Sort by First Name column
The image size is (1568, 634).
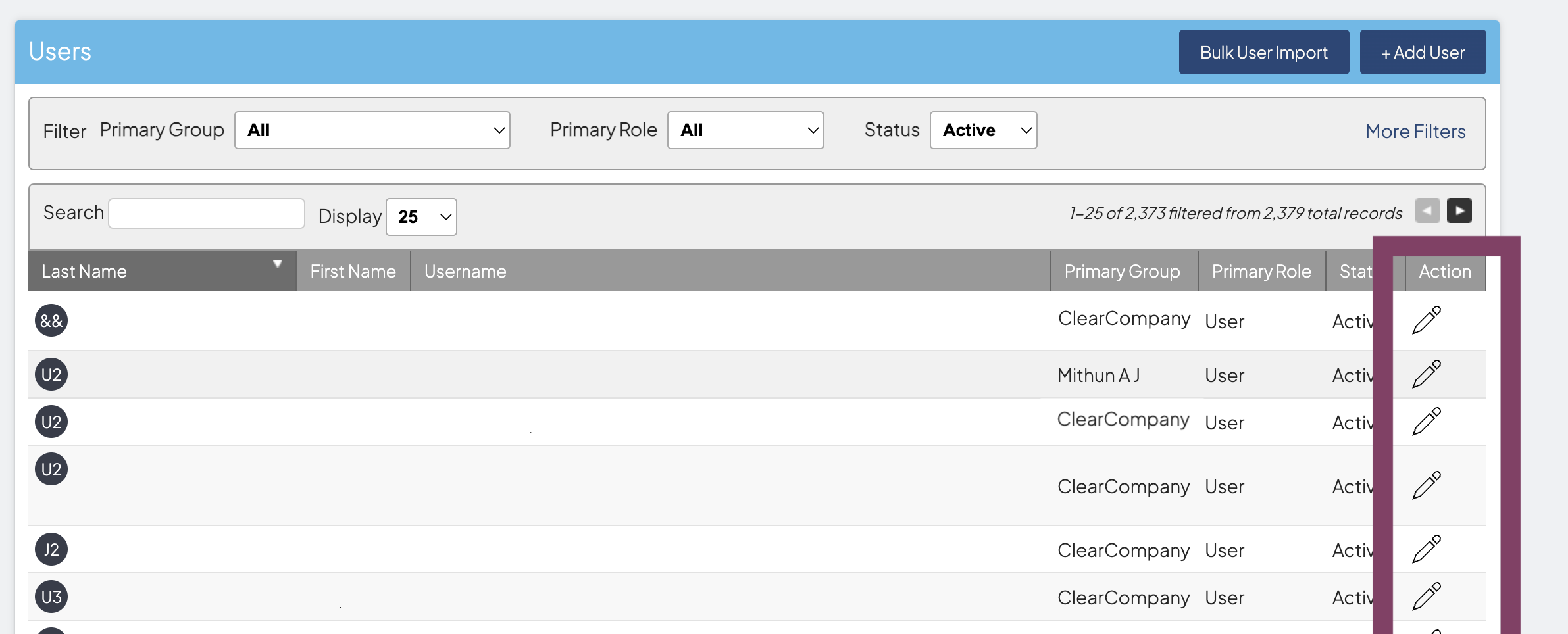[353, 271]
